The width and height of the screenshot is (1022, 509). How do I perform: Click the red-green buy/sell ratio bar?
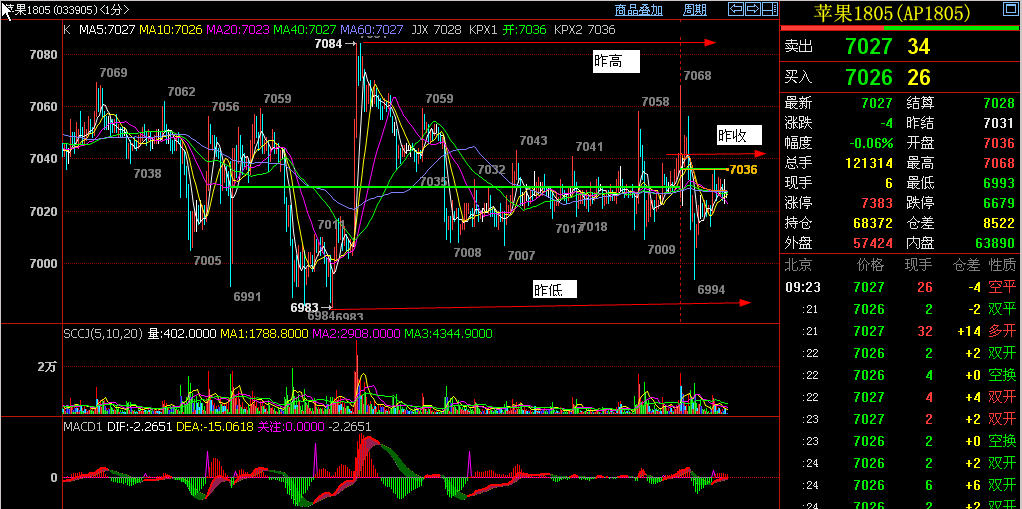pos(900,29)
